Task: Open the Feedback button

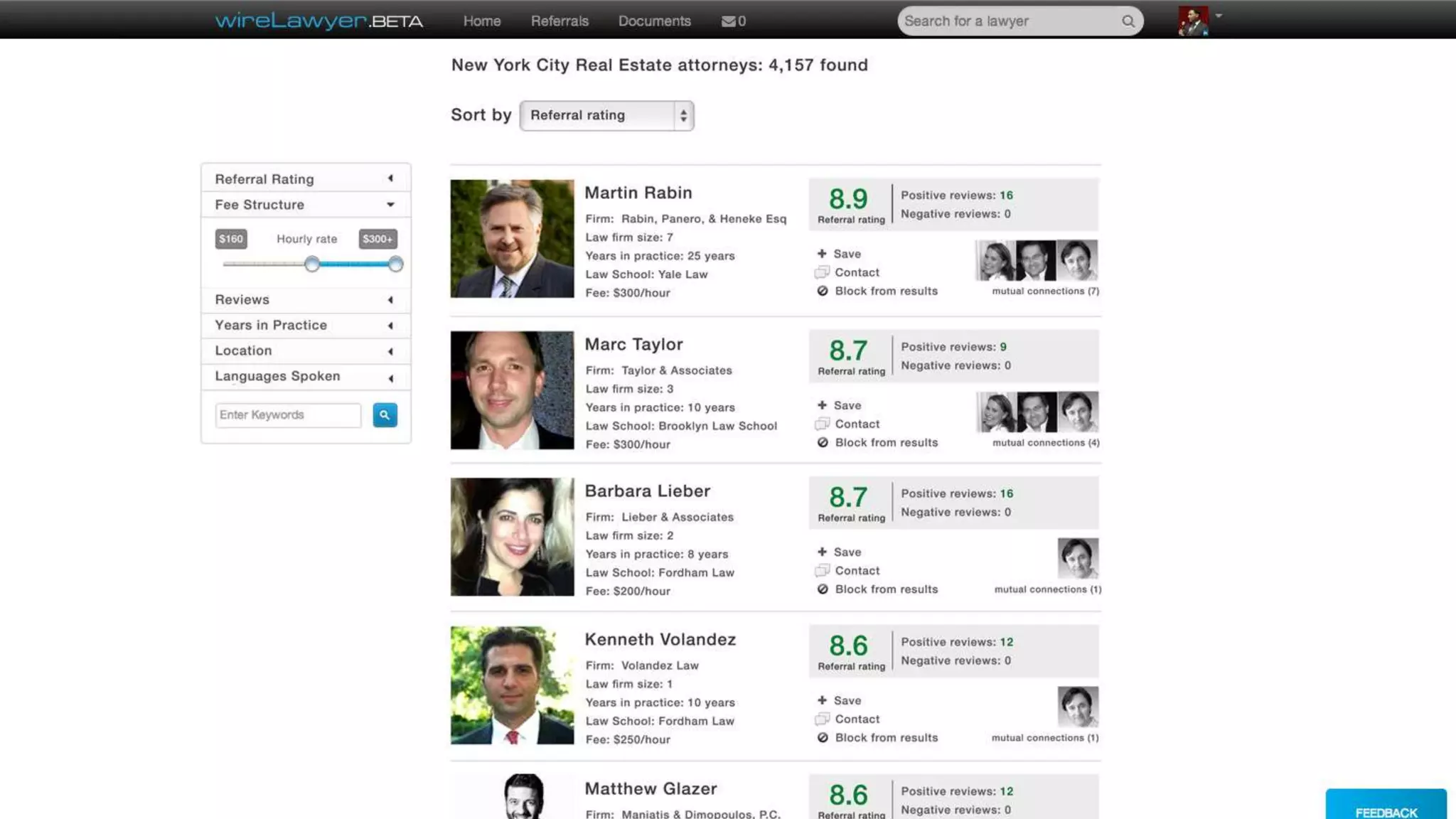Action: (x=1386, y=810)
